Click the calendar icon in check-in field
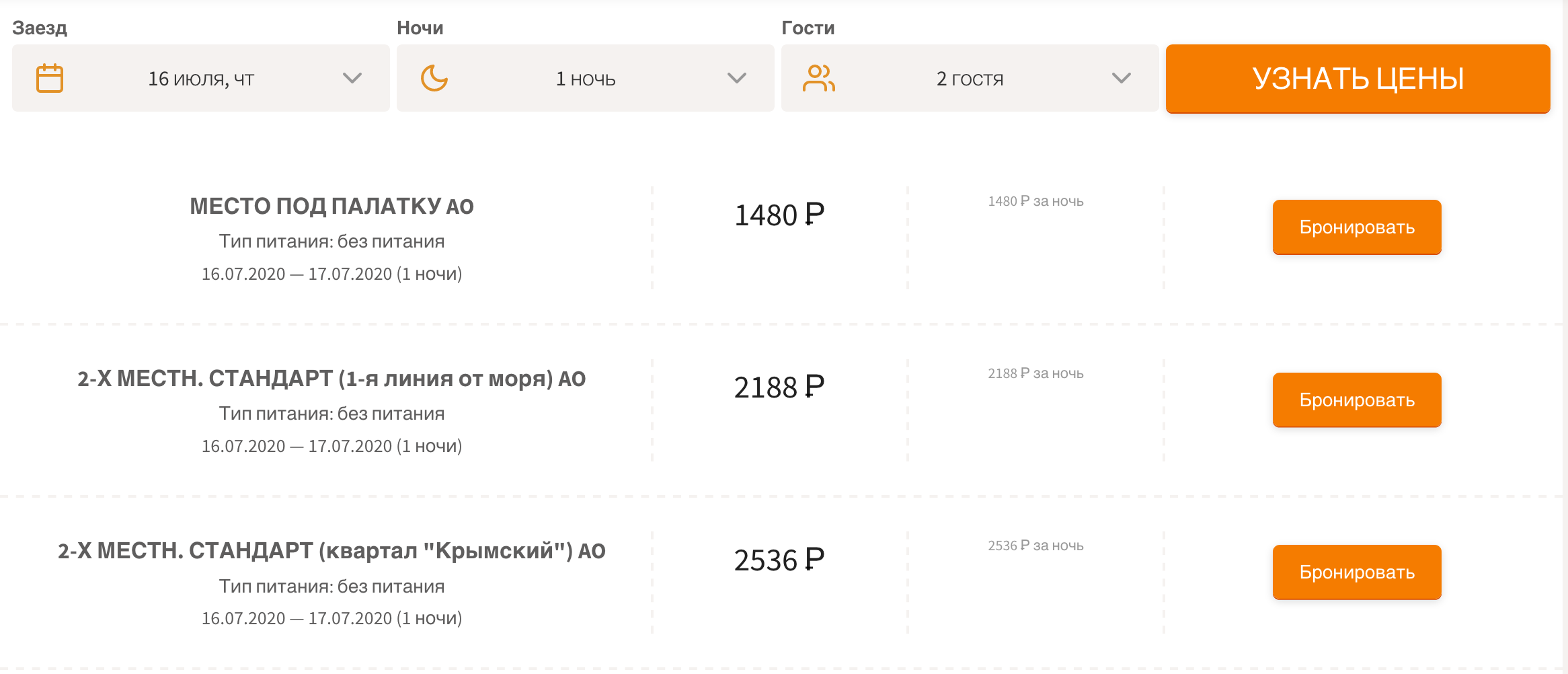 tap(50, 78)
